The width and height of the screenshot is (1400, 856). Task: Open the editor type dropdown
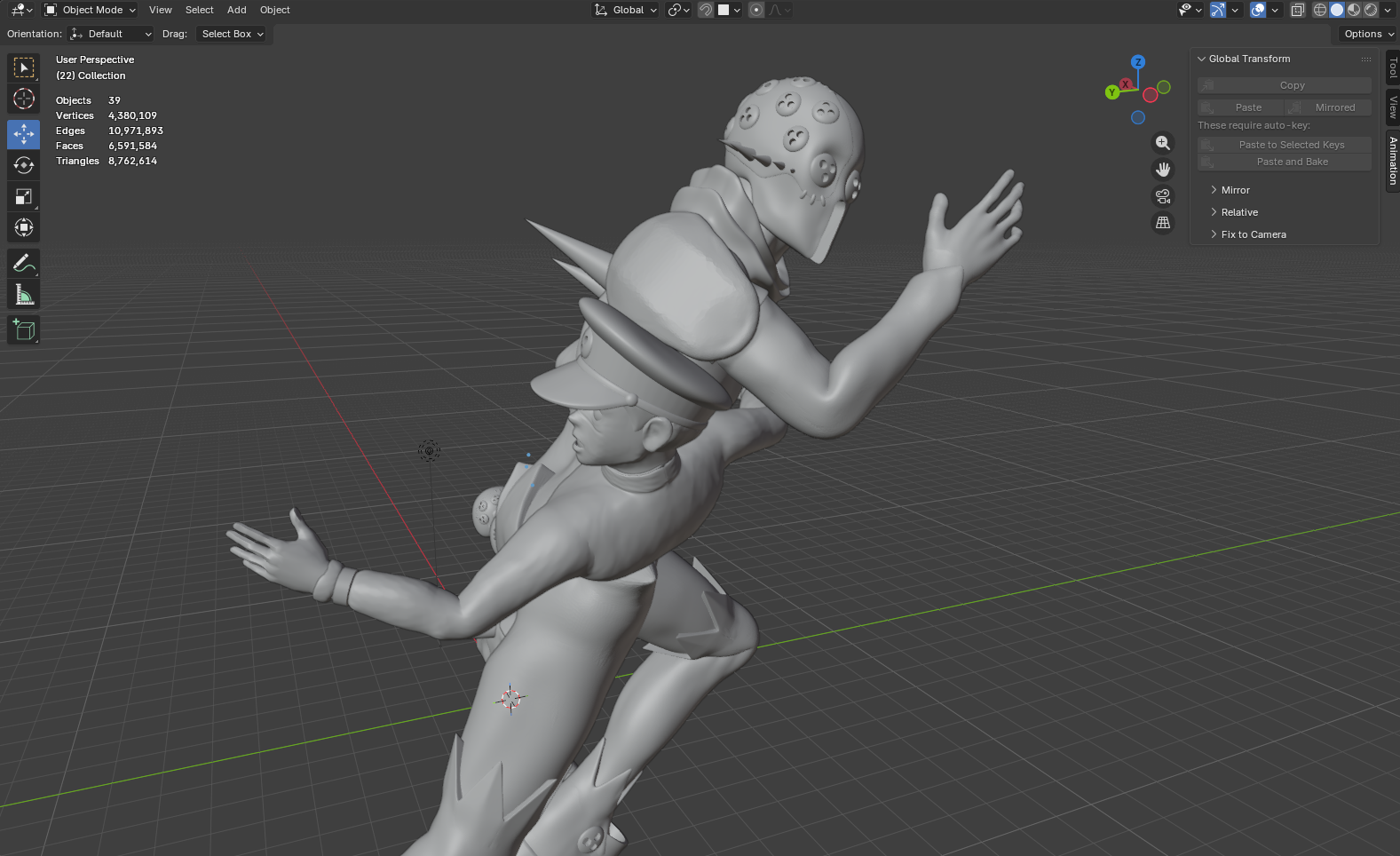coord(22,10)
